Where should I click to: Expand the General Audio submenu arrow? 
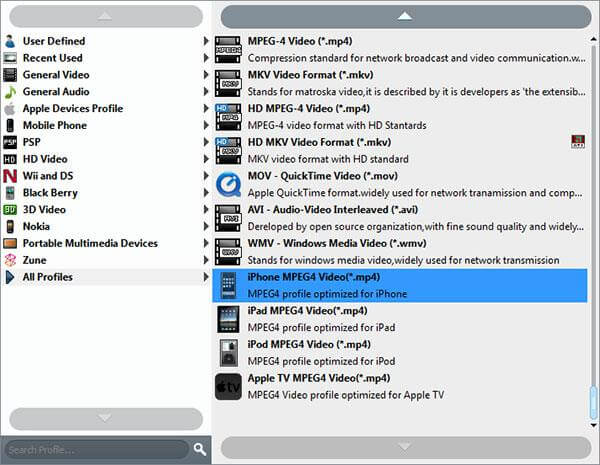coord(206,91)
